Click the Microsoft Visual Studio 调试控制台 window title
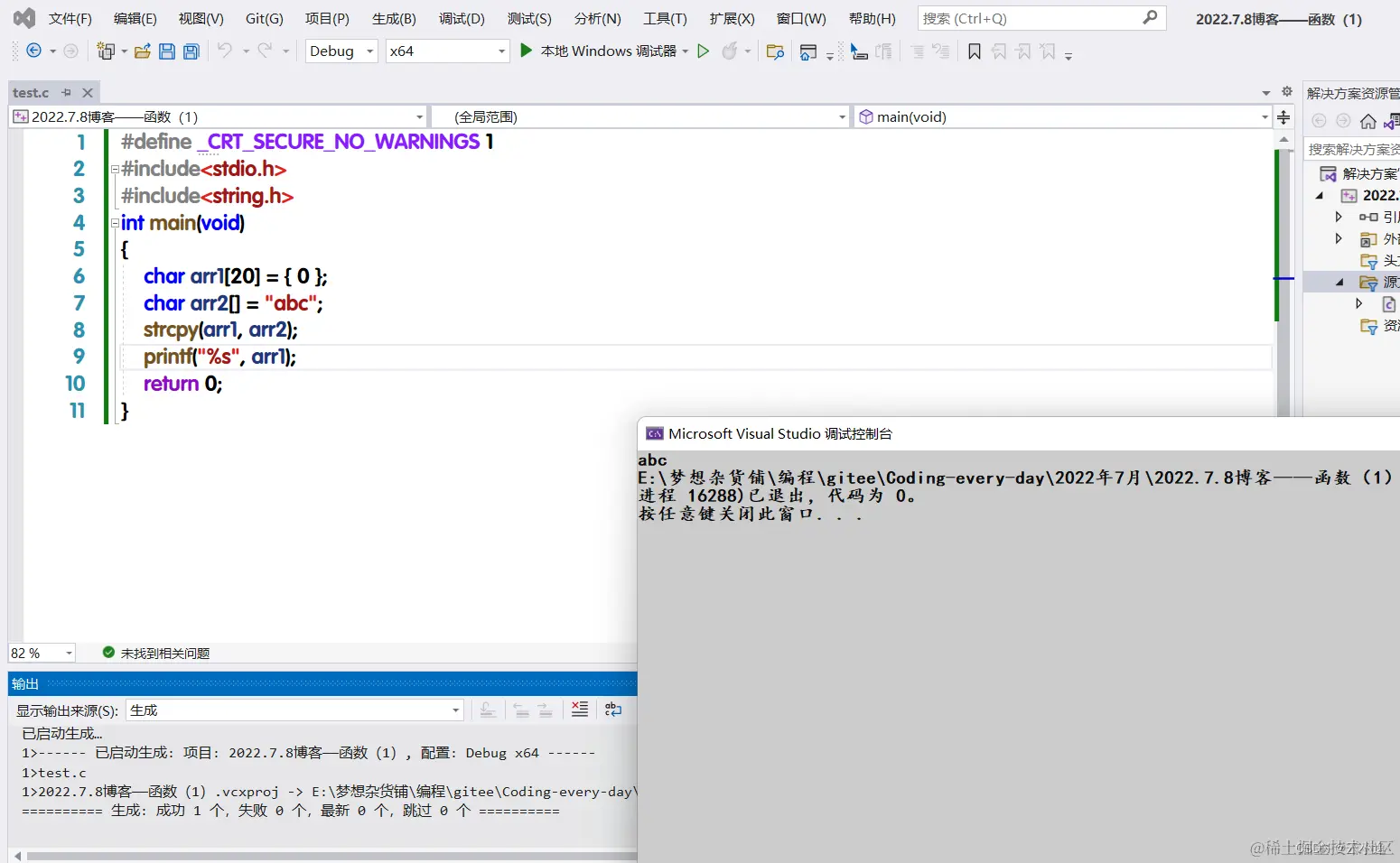The width and height of the screenshot is (1400, 863). 780,433
